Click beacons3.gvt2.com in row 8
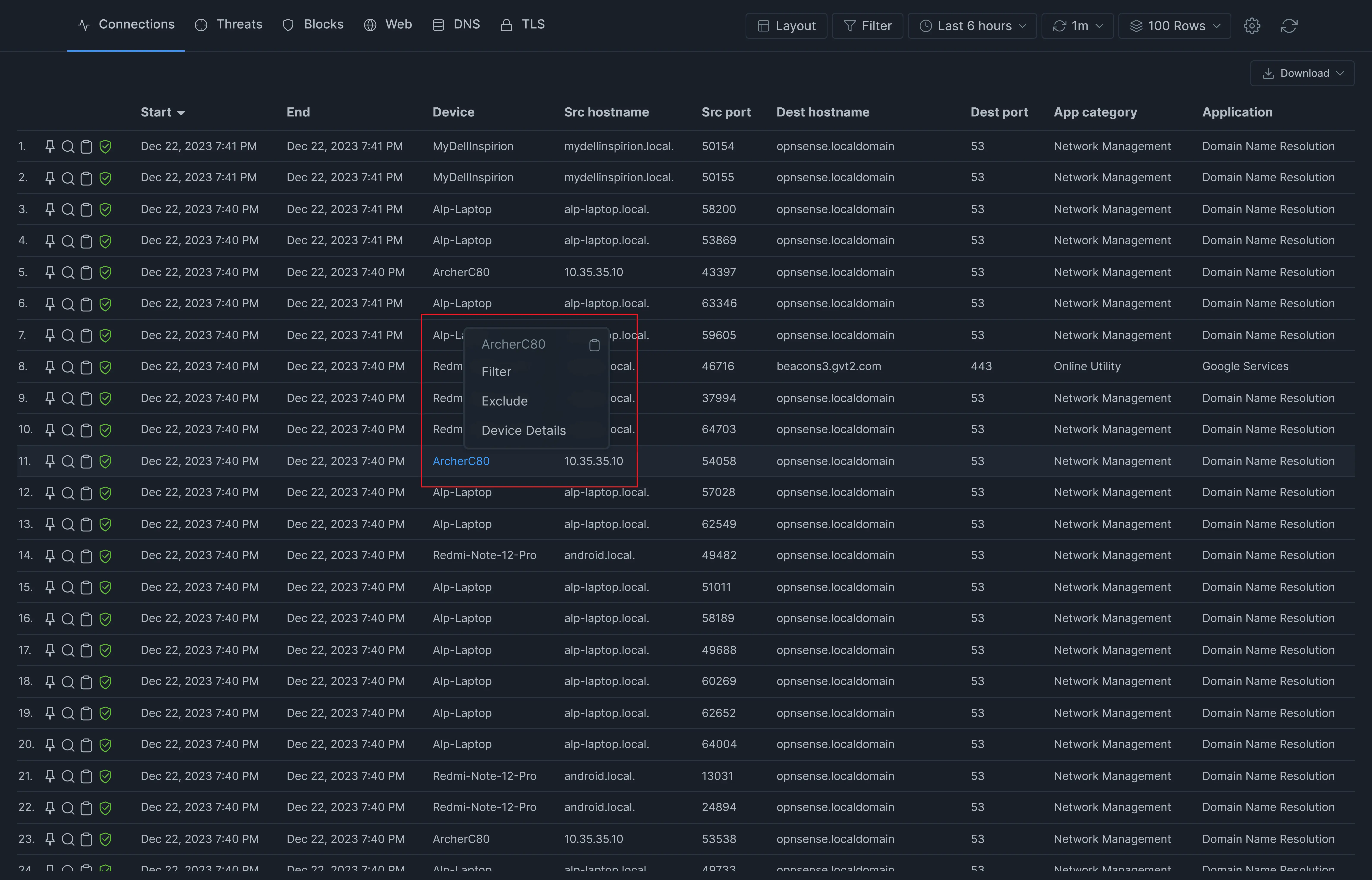 coord(829,366)
